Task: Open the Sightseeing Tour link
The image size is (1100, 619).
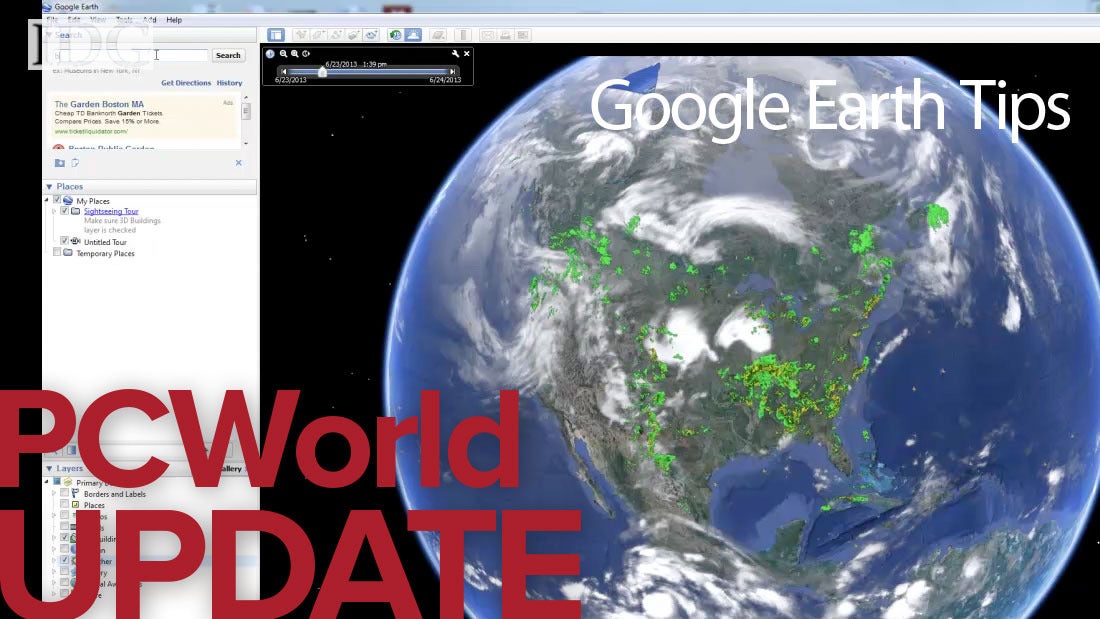Action: pos(111,211)
